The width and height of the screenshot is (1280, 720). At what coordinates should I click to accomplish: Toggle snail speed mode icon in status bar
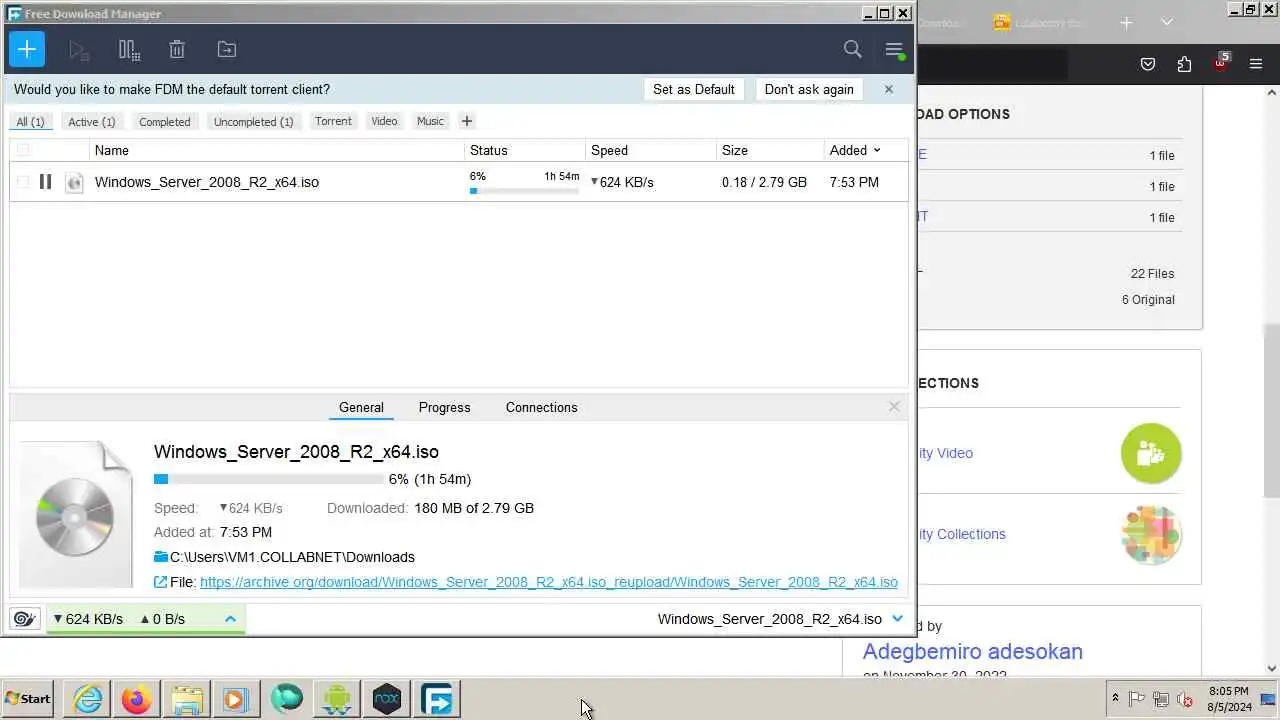coord(25,619)
